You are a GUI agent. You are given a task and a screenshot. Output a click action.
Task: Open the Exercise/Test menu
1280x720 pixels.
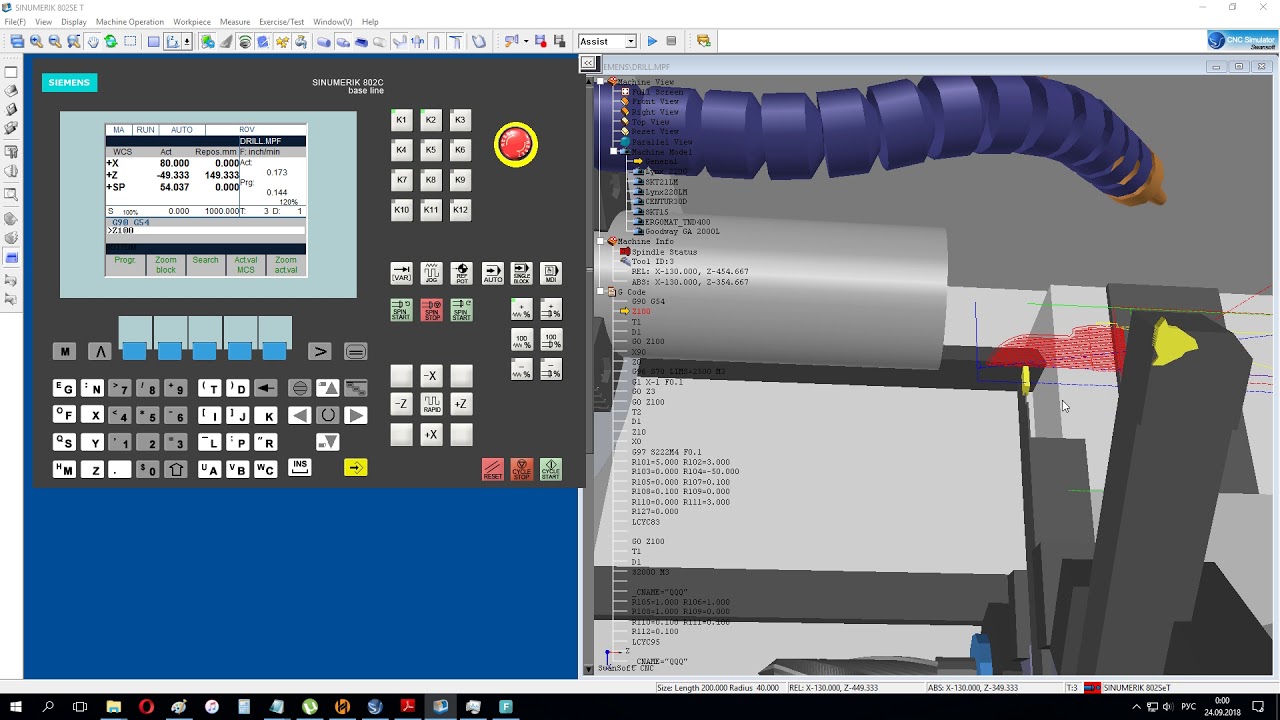tap(282, 22)
